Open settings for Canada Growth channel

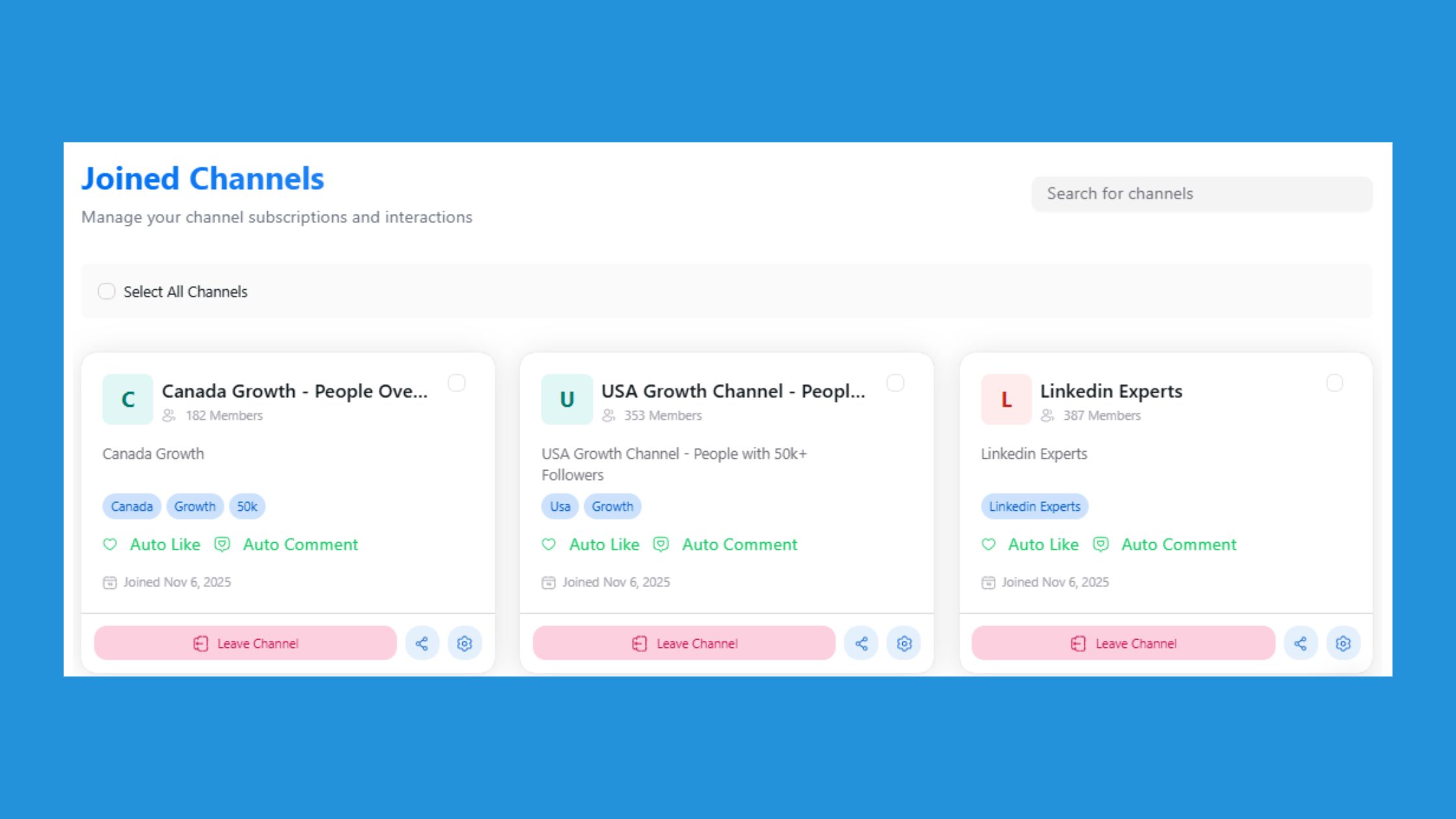464,643
